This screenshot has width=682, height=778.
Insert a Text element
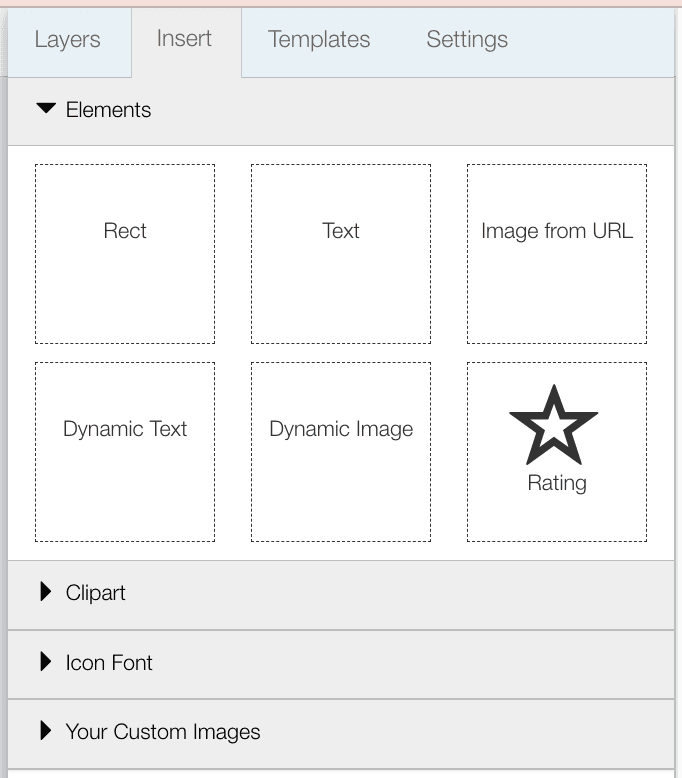click(341, 254)
